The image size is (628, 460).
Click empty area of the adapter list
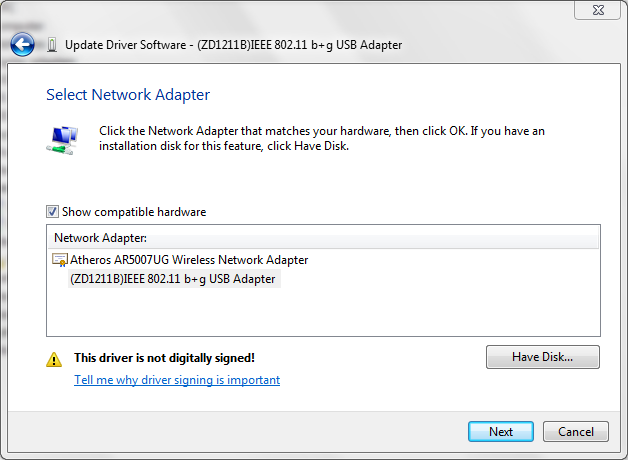click(323, 312)
